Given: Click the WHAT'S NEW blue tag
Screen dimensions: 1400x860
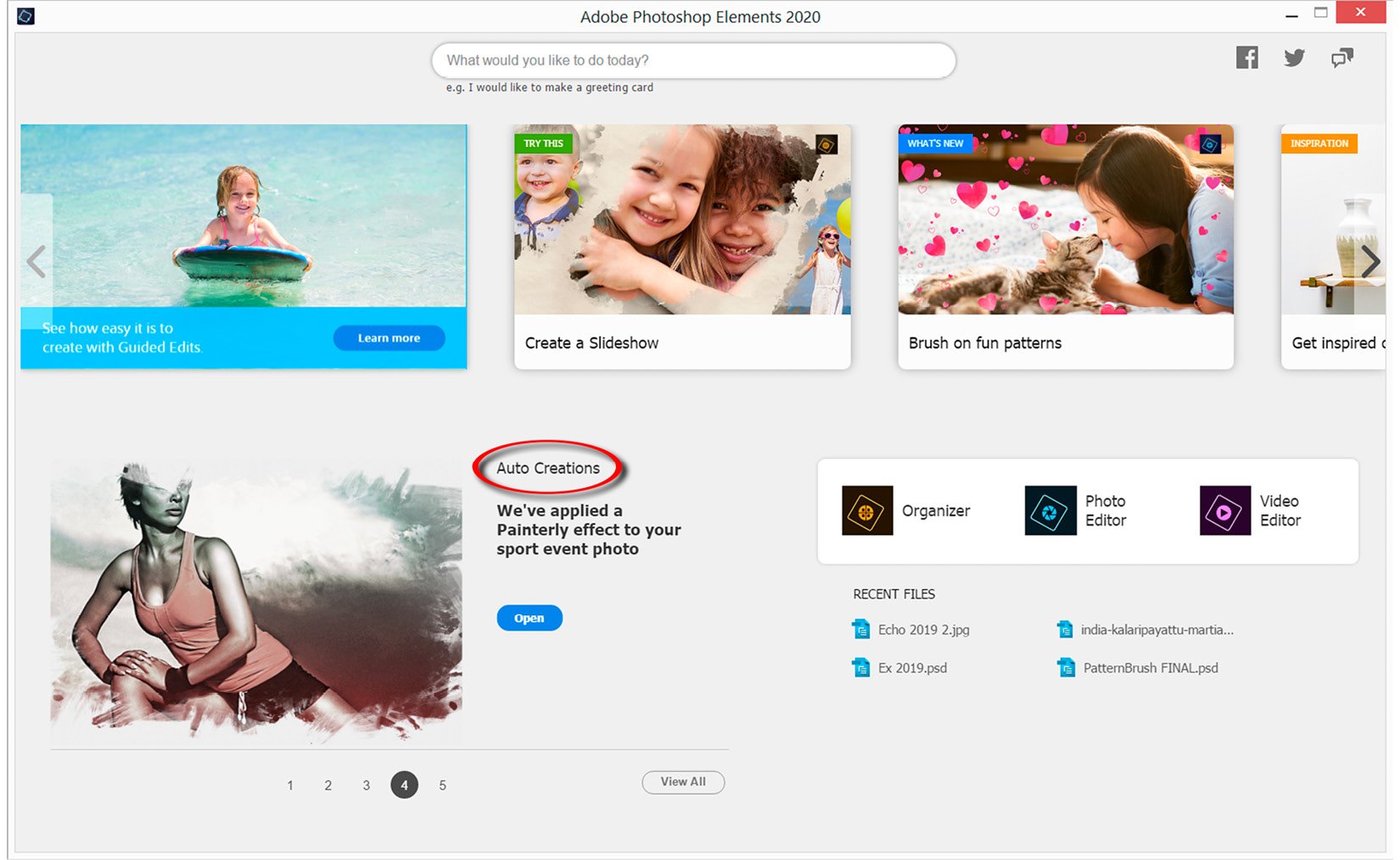Looking at the screenshot, I should point(935,143).
